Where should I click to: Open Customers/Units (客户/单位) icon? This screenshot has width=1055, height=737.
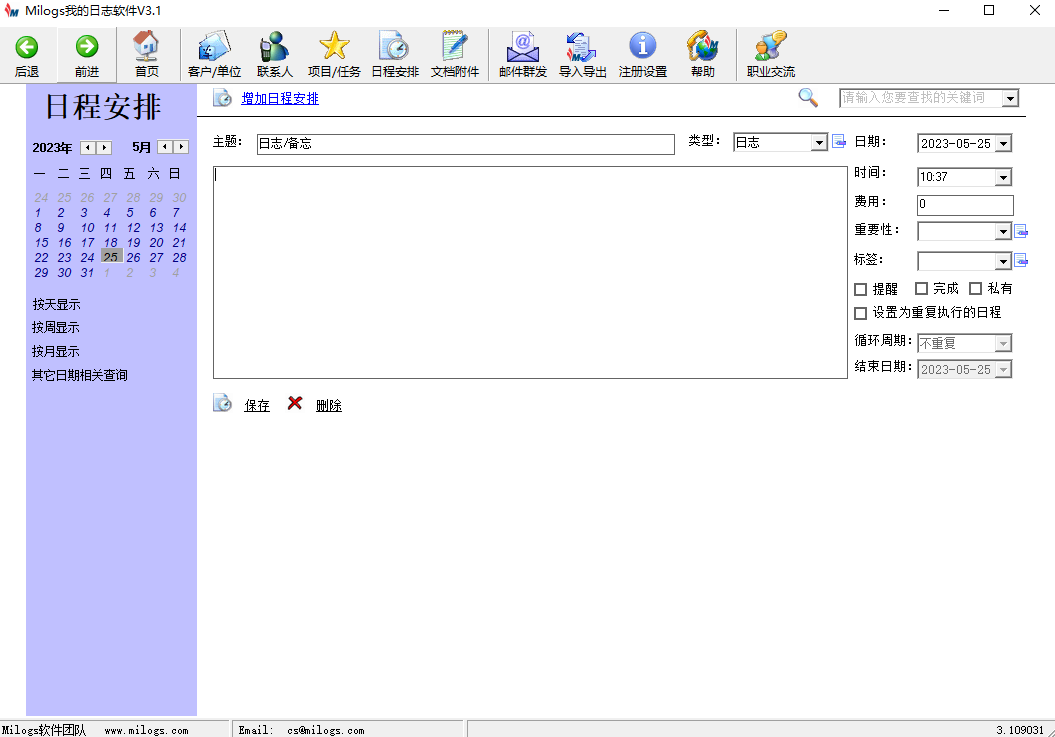pos(215,46)
